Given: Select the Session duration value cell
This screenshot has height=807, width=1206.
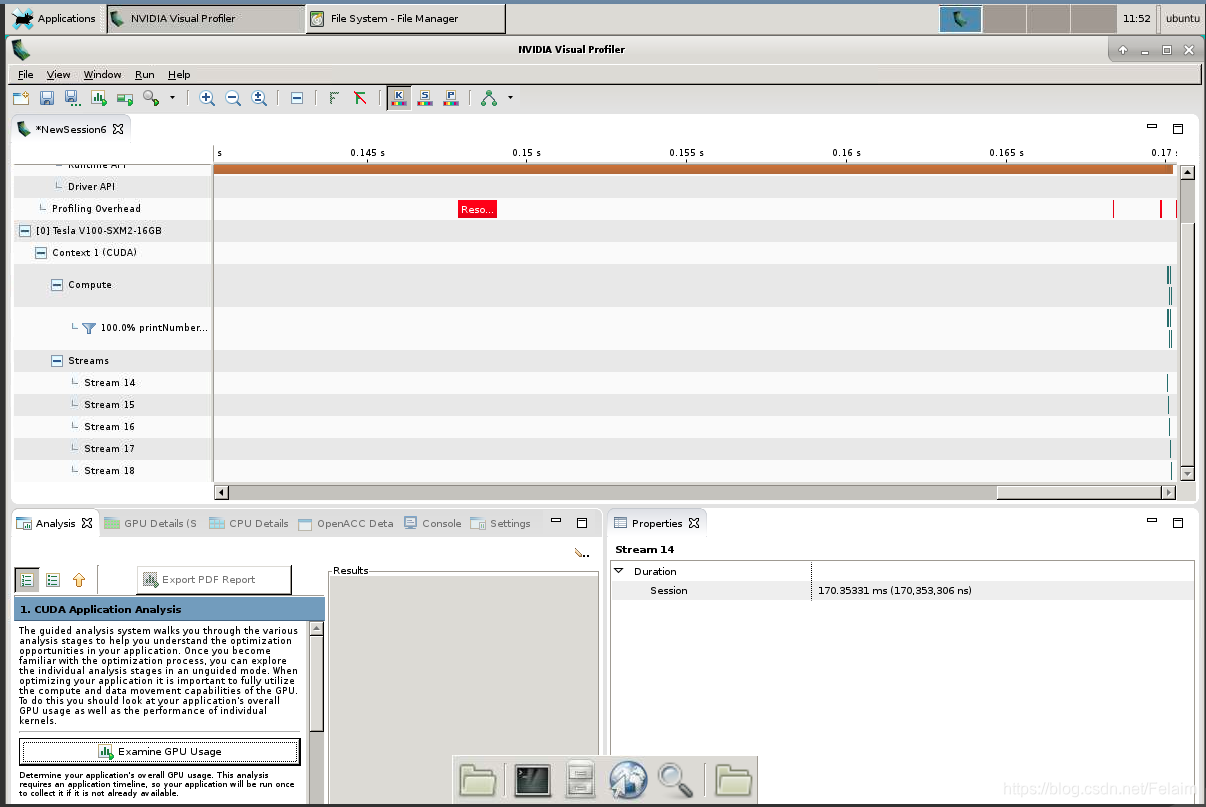Looking at the screenshot, I should pos(1002,591).
